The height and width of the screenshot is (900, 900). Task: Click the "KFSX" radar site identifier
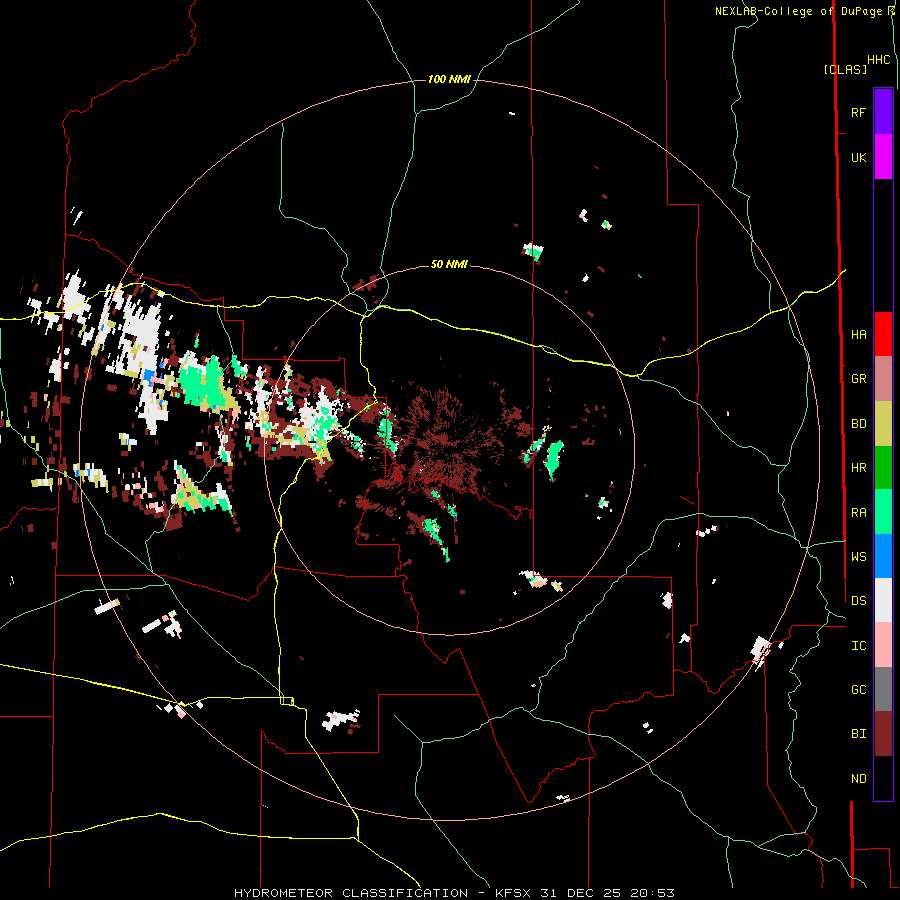[514, 893]
